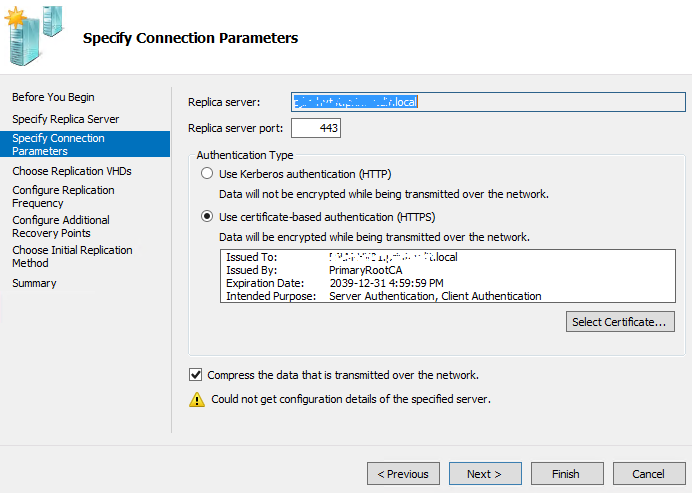Select Use certificate-based authentication (HTTPS)
This screenshot has width=692, height=493.
point(207,216)
